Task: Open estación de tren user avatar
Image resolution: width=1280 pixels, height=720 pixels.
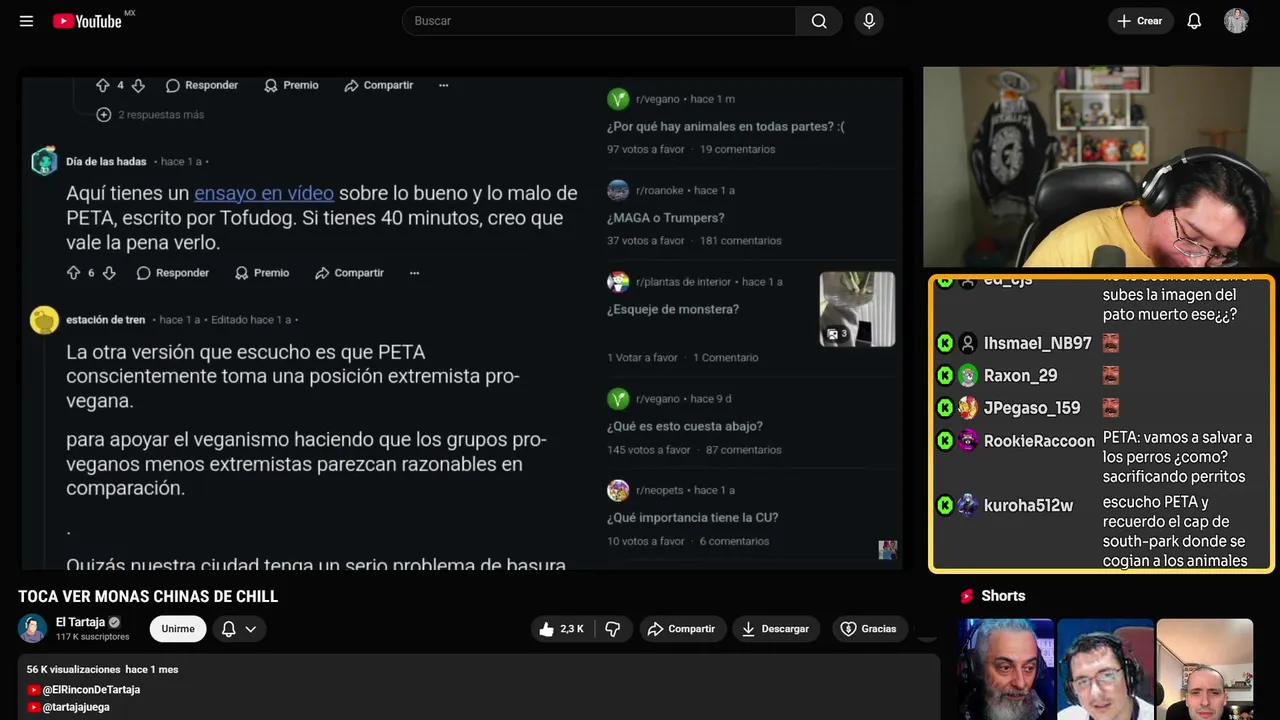Action: (44, 320)
